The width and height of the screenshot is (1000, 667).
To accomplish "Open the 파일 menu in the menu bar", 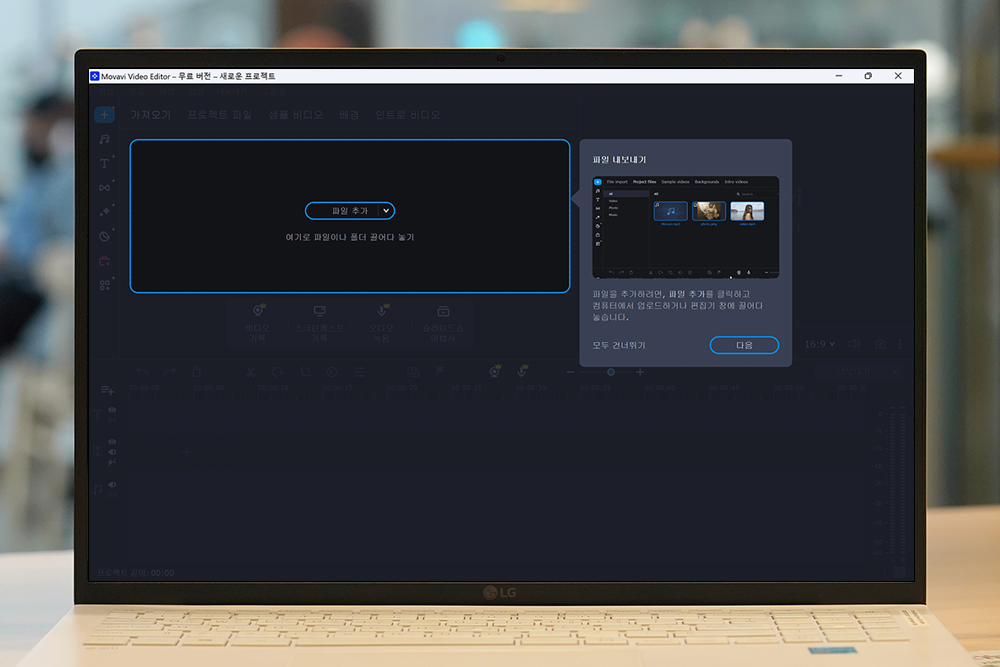I will click(x=106, y=92).
